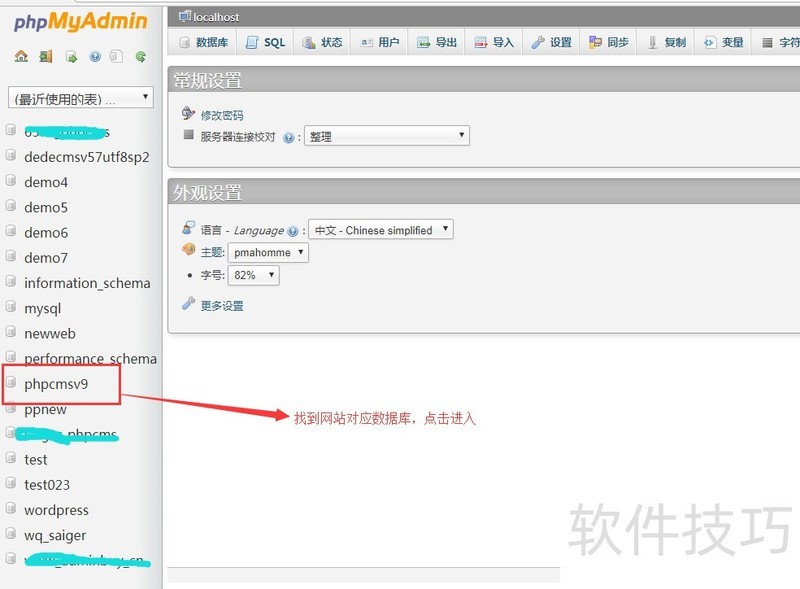Image resolution: width=800 pixels, height=589 pixels.
Task: Click database icon beside information_schema
Action: (11, 281)
